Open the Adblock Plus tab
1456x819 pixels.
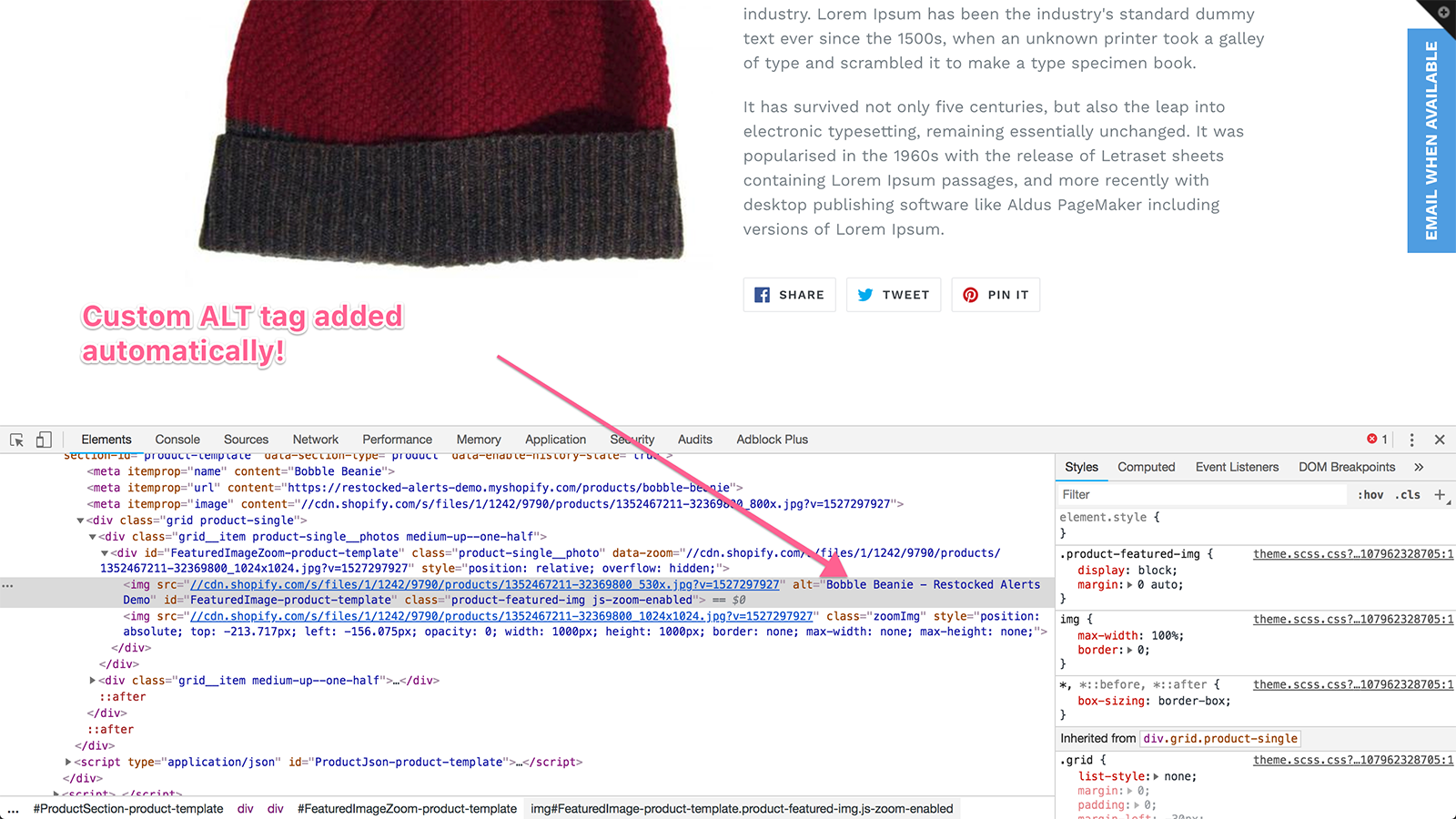point(773,440)
